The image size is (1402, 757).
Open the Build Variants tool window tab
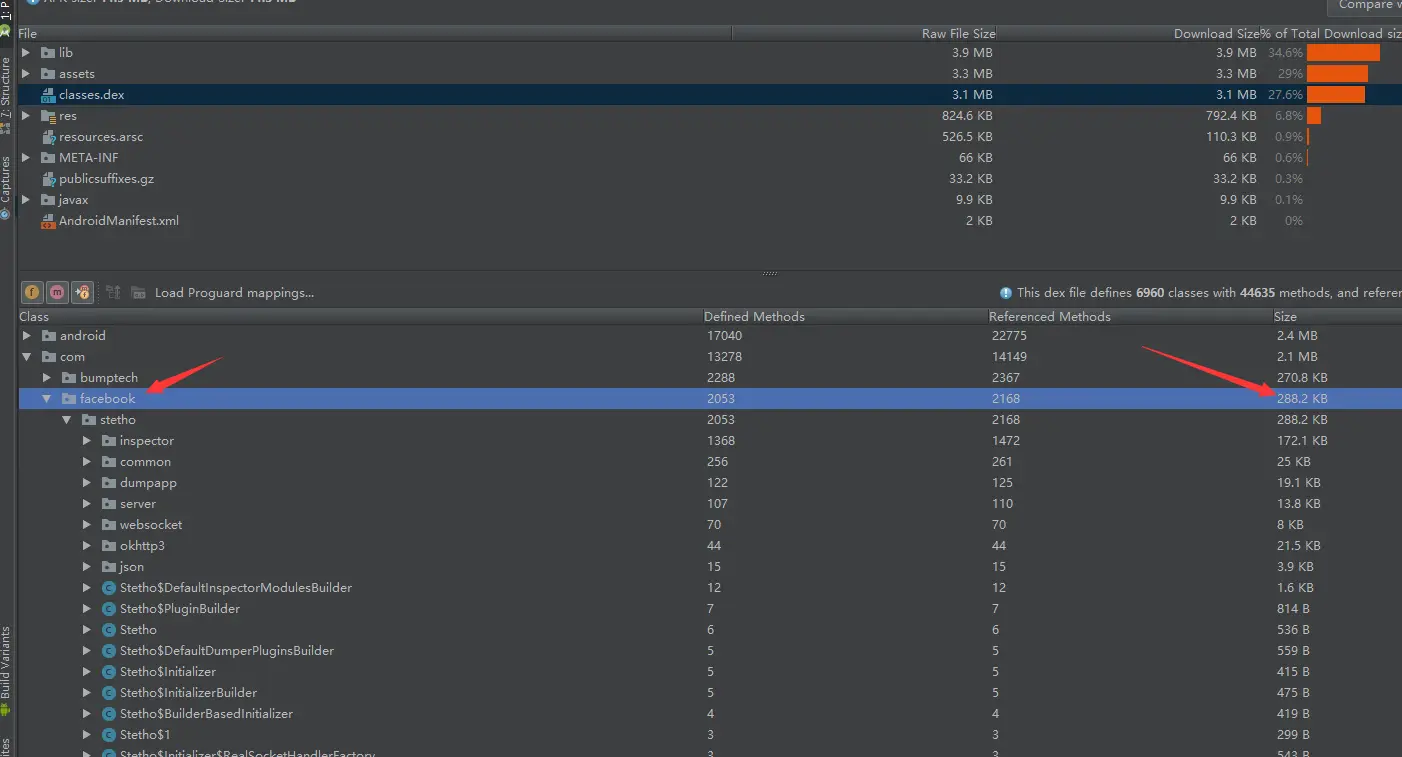tap(6, 670)
